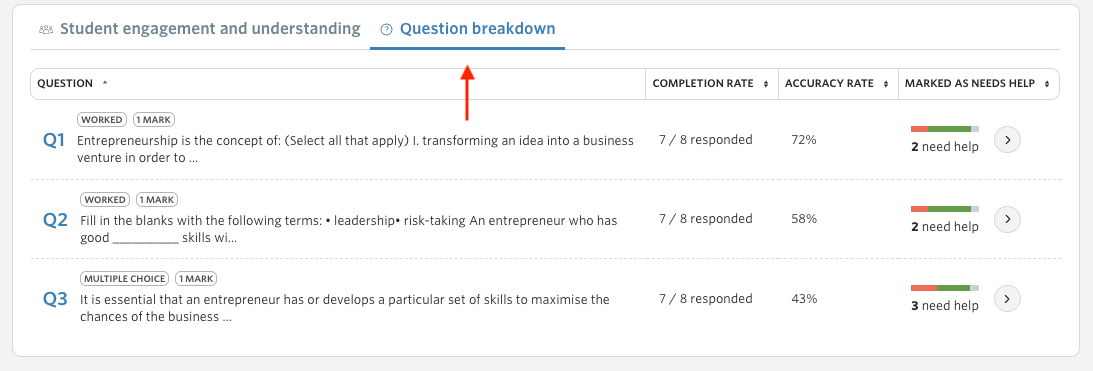Click the question mark icon beside Question breakdown

386,29
